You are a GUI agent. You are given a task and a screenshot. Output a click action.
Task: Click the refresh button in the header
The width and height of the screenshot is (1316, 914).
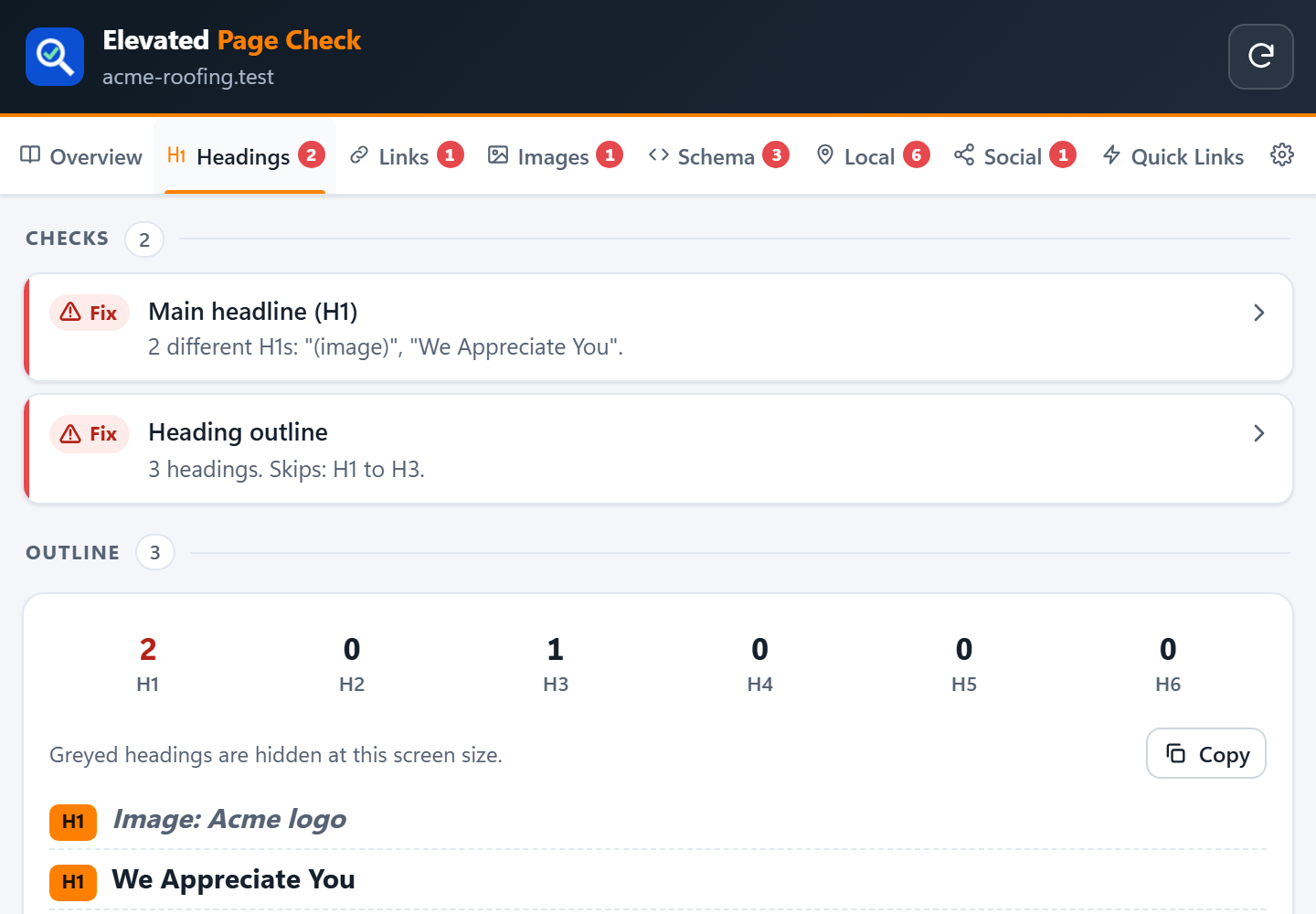pyautogui.click(x=1260, y=57)
